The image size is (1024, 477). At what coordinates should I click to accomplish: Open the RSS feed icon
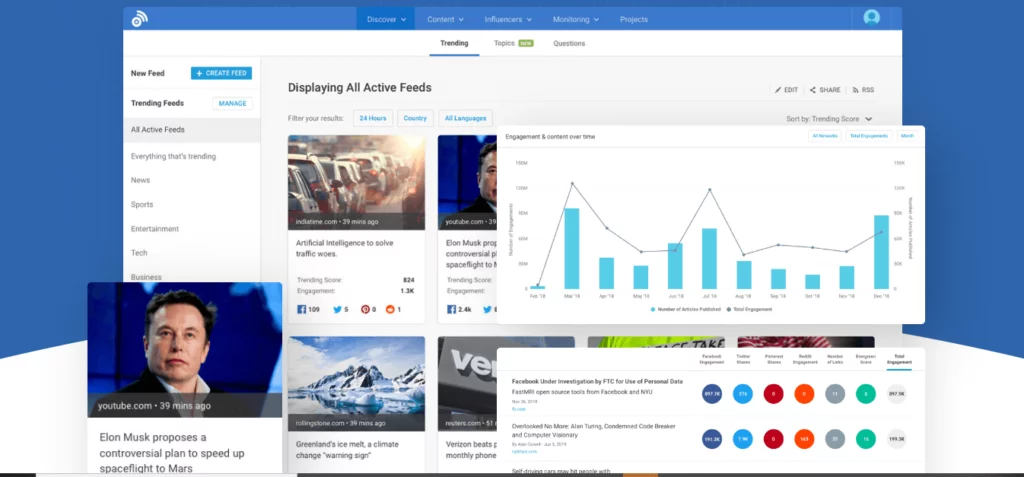coord(856,90)
